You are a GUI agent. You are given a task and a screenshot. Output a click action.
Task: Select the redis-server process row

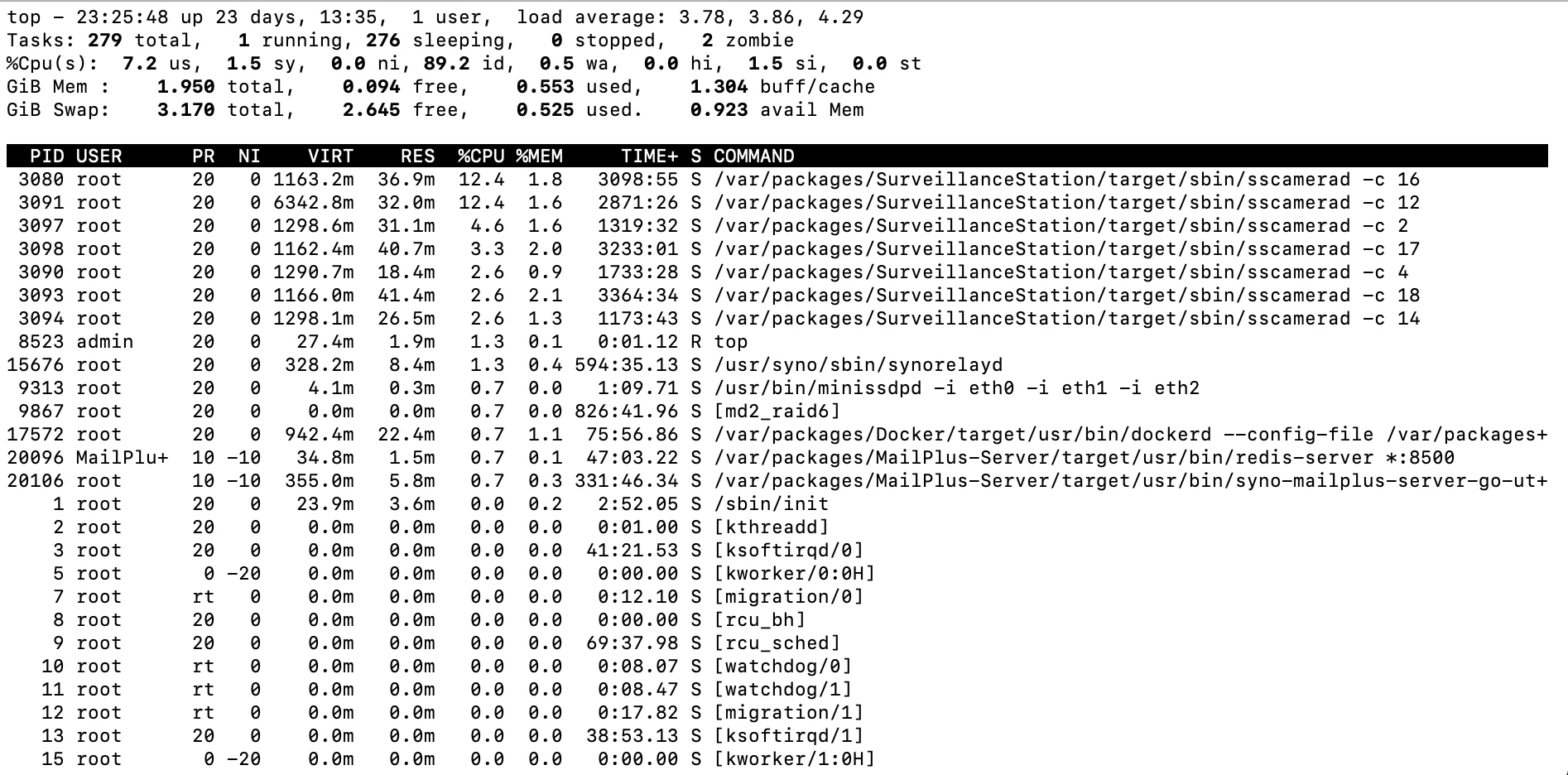(x=777, y=458)
